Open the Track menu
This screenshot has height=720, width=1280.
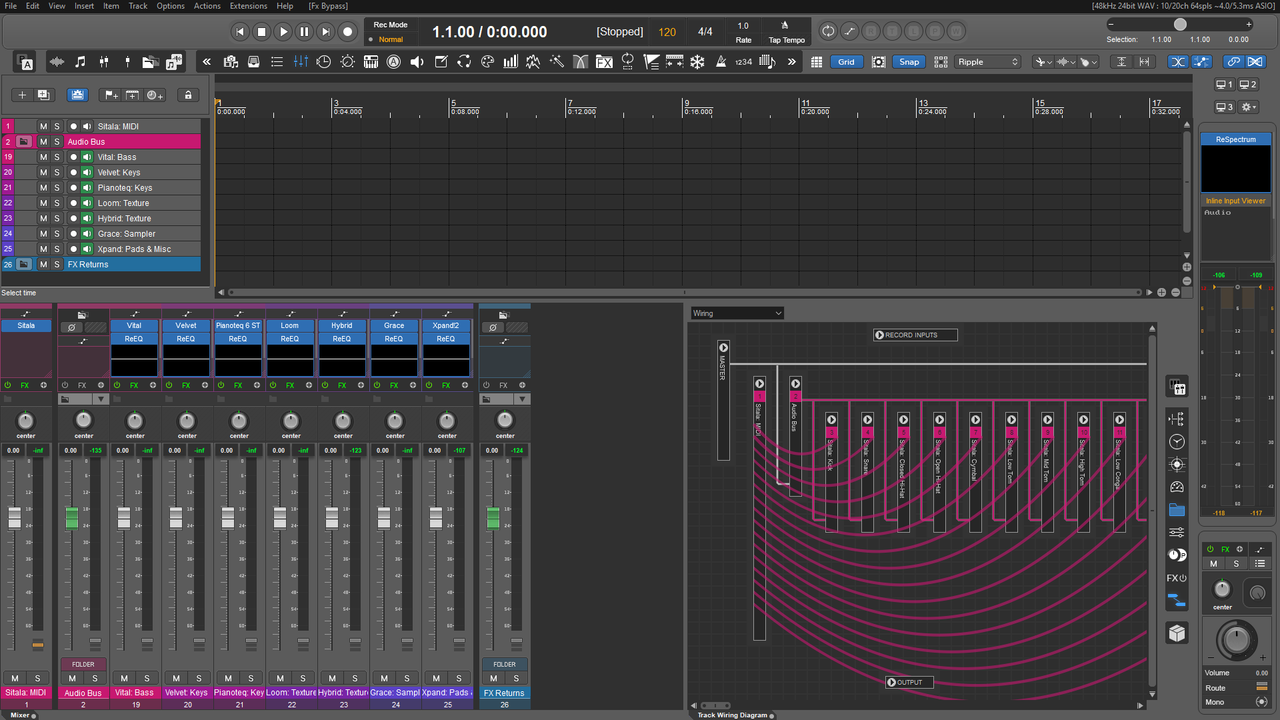138,6
